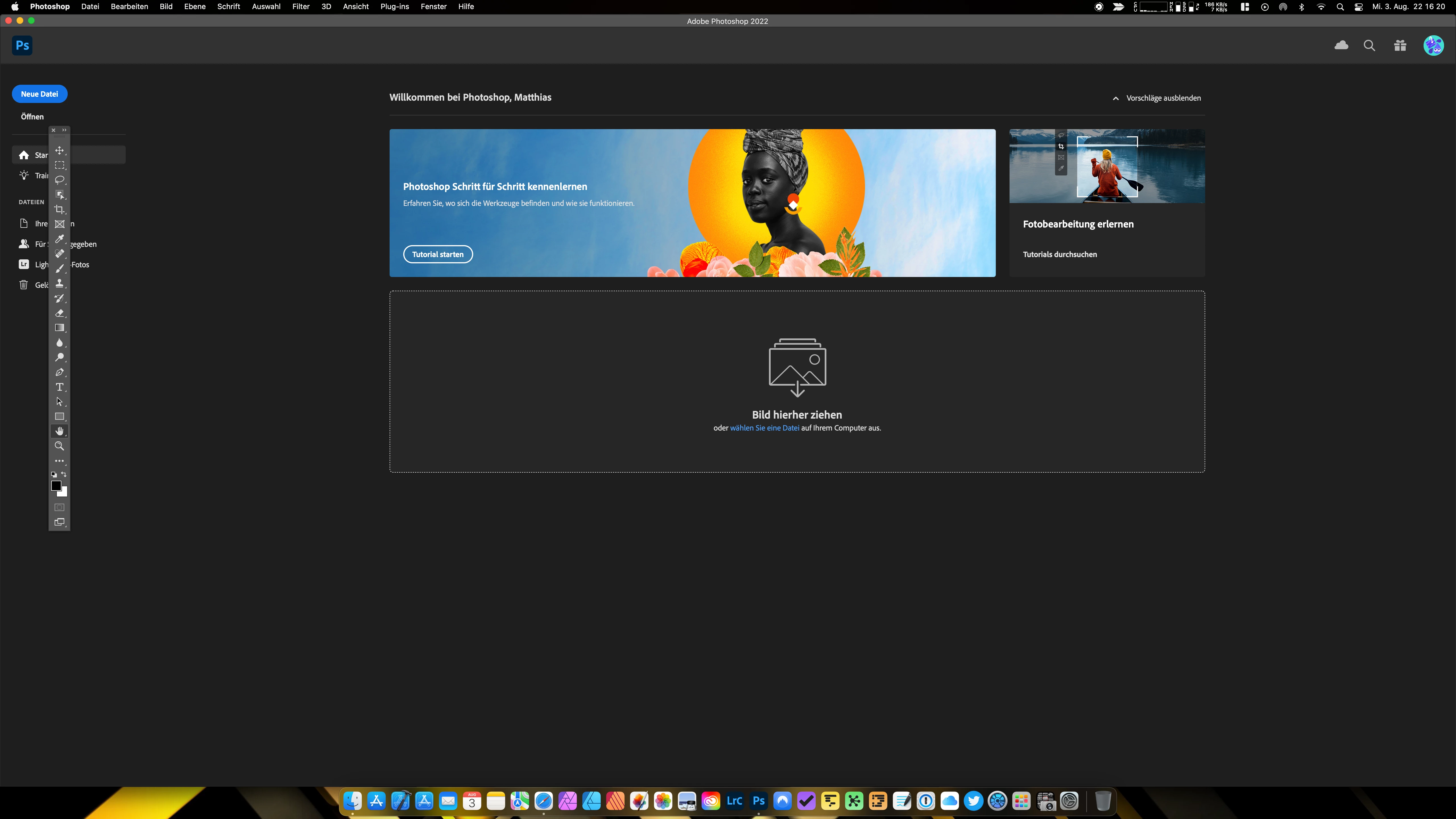This screenshot has height=819, width=1456.
Task: Open the Filter menu
Action: [300, 6]
